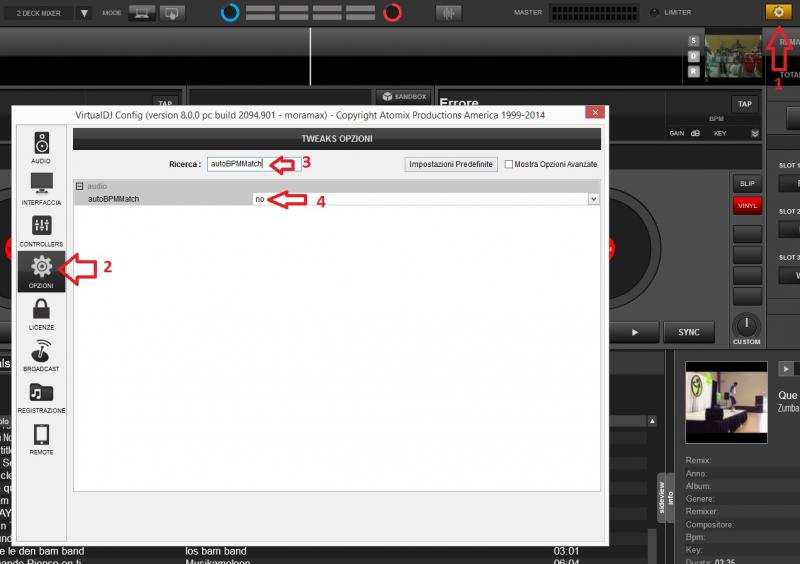This screenshot has height=564, width=800.
Task: Open the Remote settings section
Action: 41,439
